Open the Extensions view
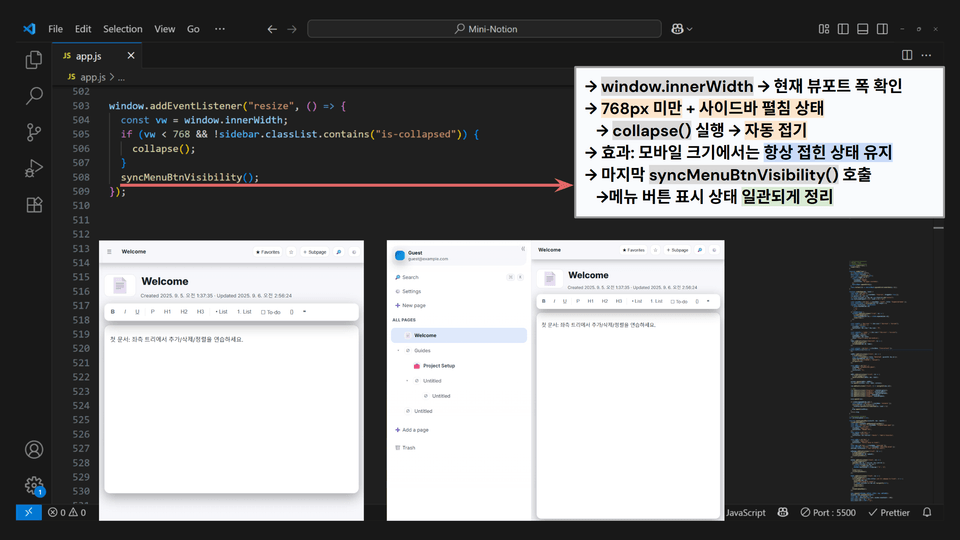 point(34,204)
